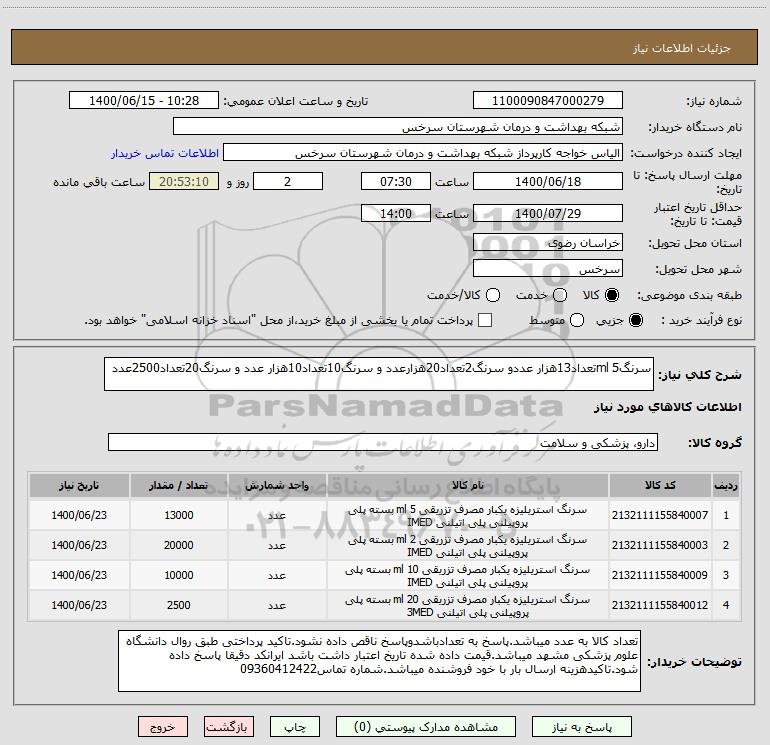The height and width of the screenshot is (745, 770).
Task: Click the 5 ml syringe product name
Action: [468, 516]
